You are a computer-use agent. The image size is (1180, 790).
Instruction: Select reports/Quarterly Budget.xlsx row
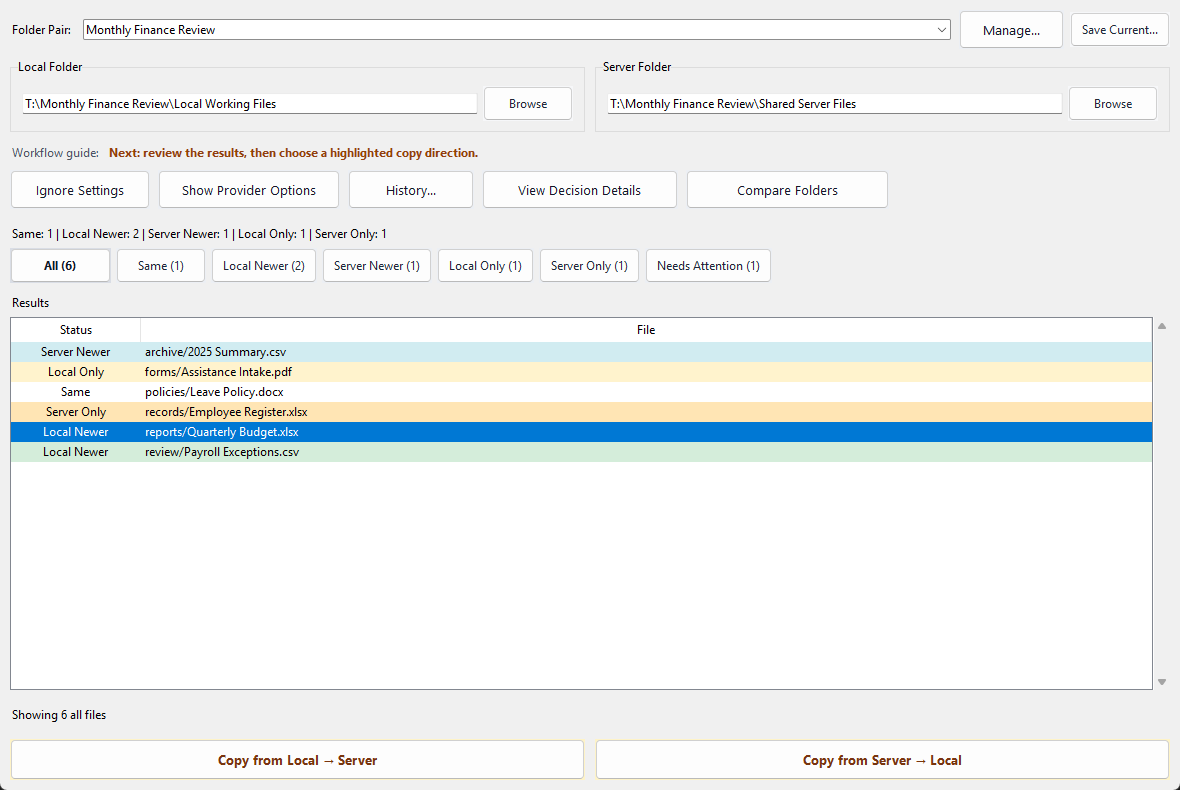(581, 432)
